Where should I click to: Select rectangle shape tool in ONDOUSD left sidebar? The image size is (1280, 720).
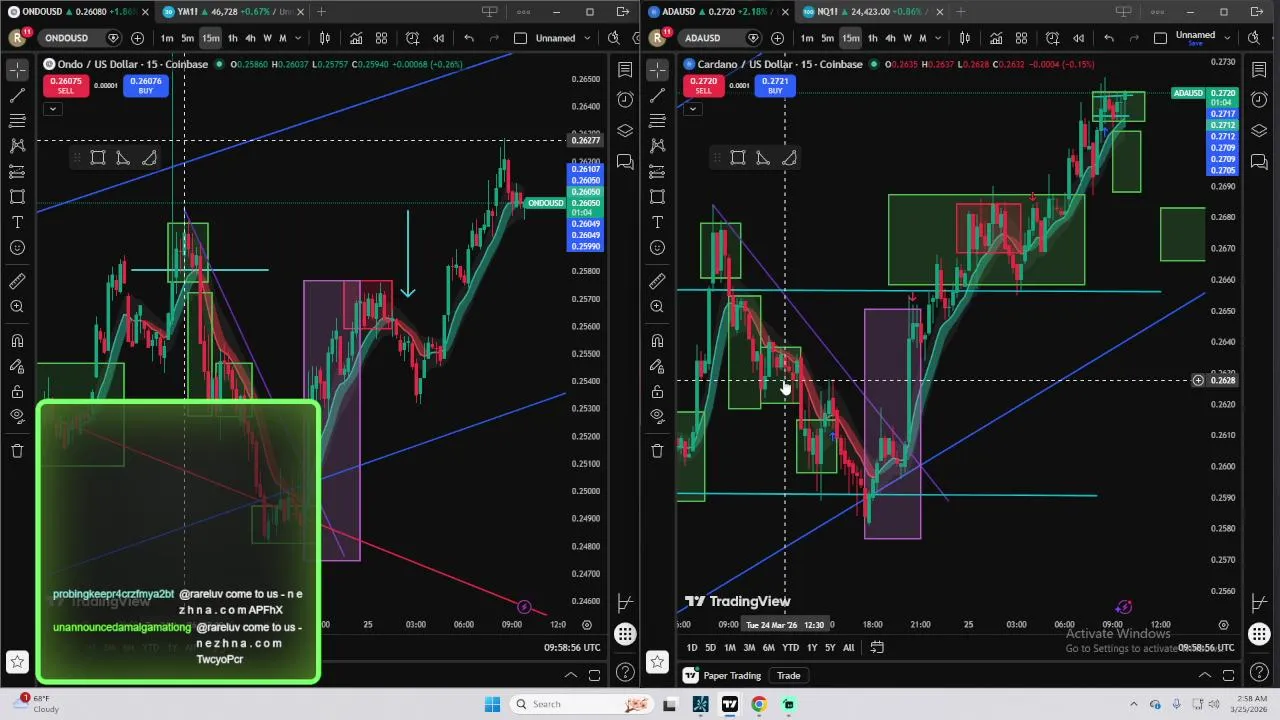coord(17,197)
